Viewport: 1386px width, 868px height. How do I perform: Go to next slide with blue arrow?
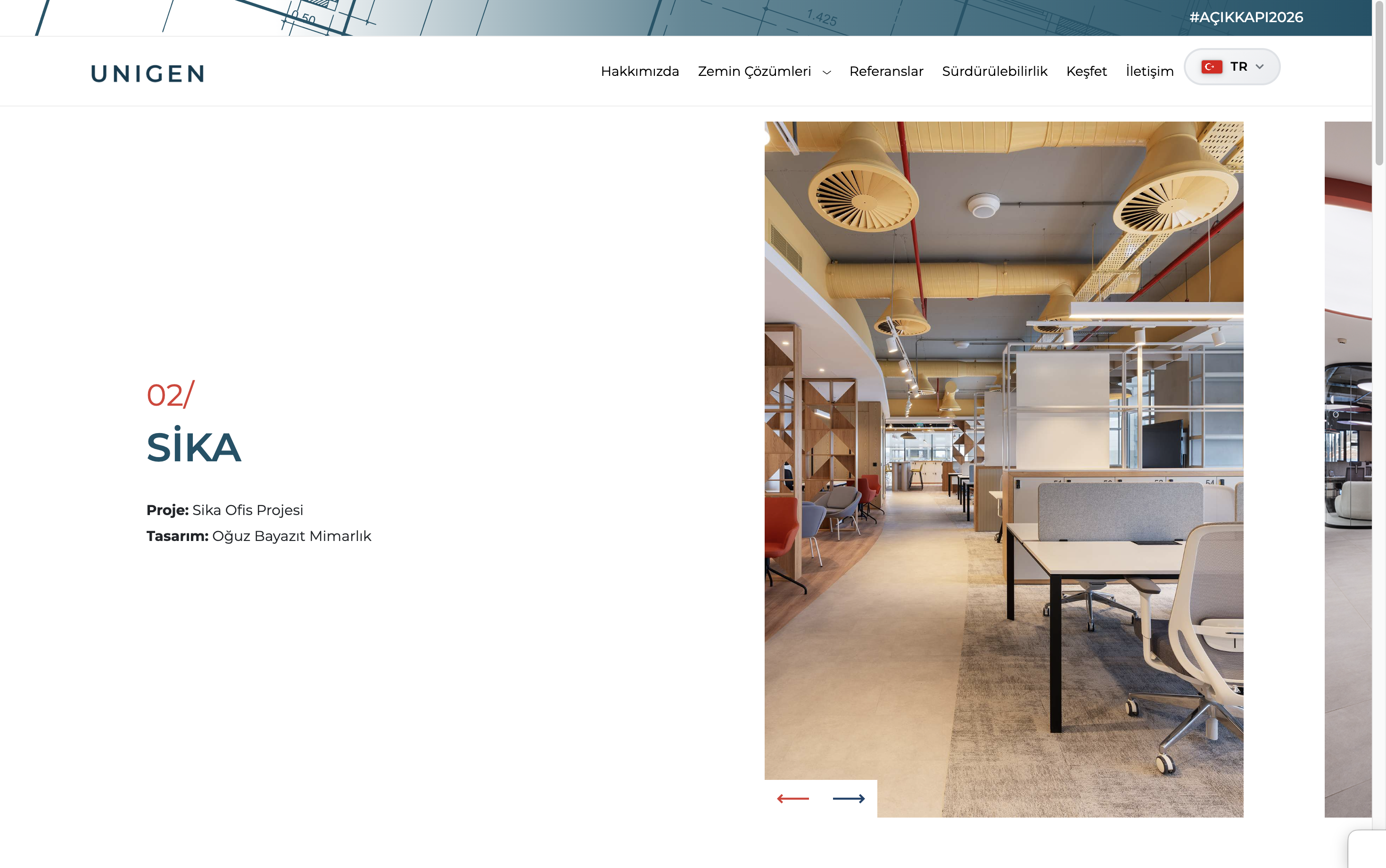click(x=849, y=799)
